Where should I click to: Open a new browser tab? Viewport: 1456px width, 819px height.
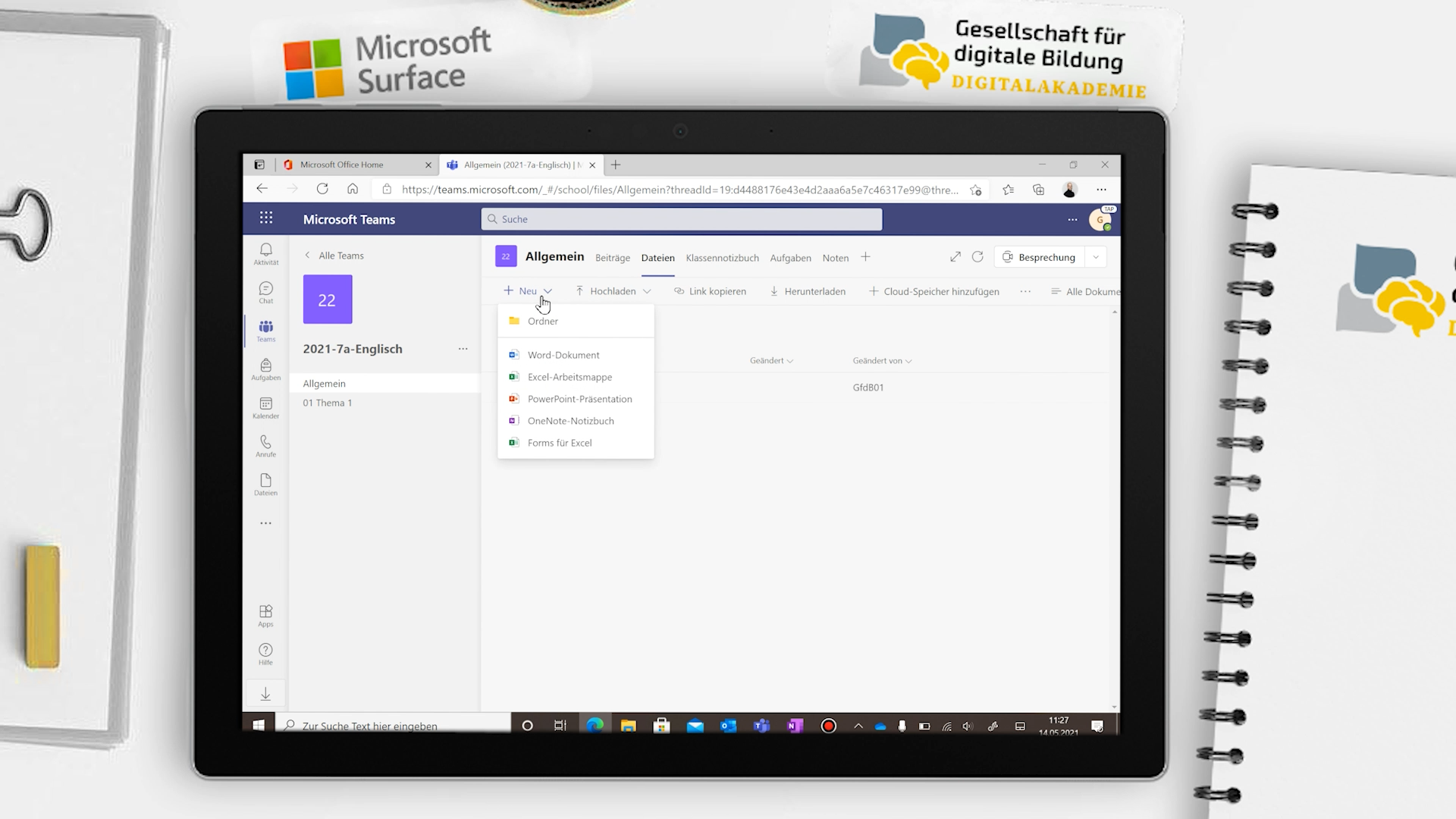tap(616, 165)
